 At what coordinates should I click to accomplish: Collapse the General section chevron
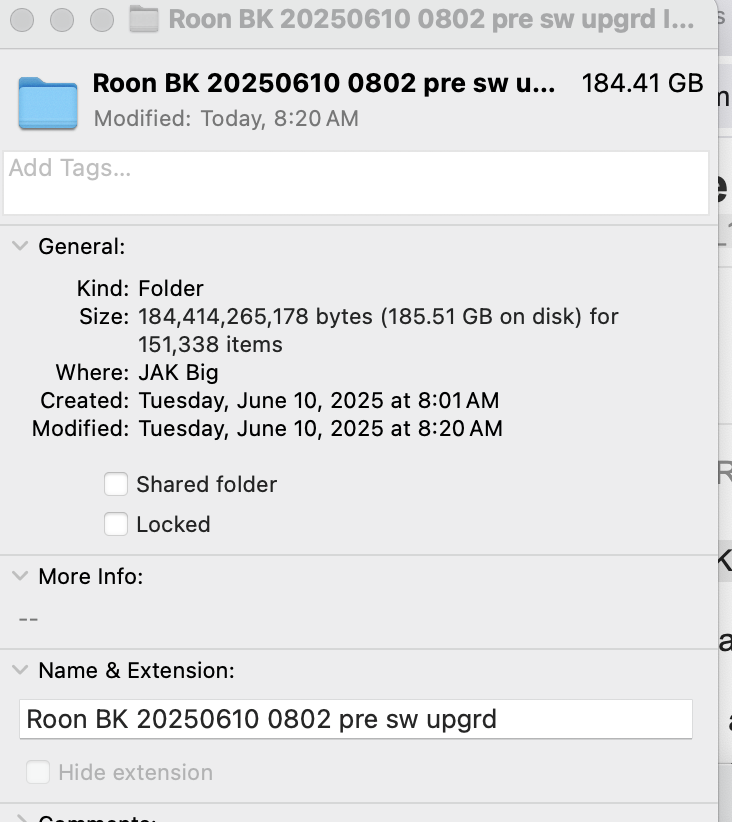pos(20,246)
